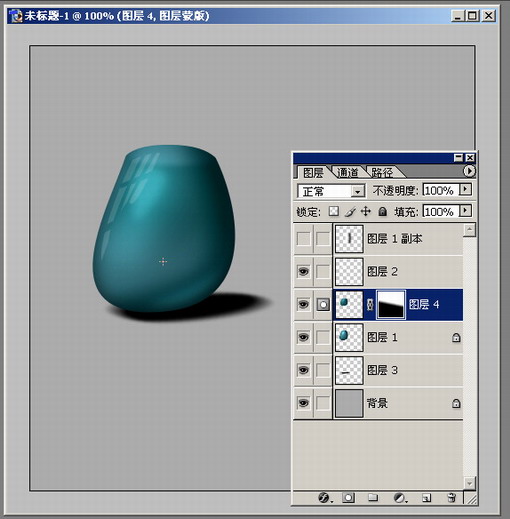Image resolution: width=510 pixels, height=519 pixels.
Task: Click the document icon in title bar
Action: (16, 16)
